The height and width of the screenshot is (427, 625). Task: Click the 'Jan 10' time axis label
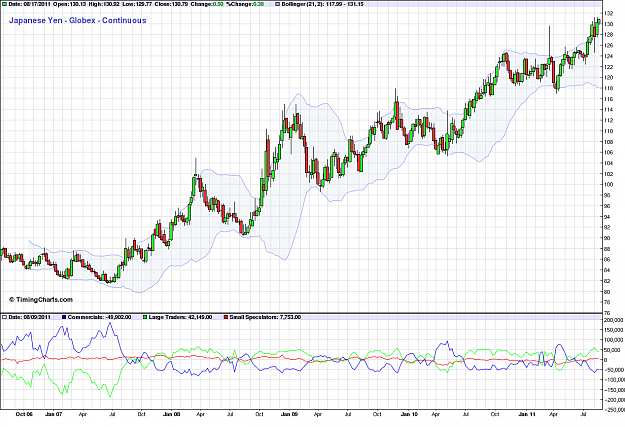[409, 414]
